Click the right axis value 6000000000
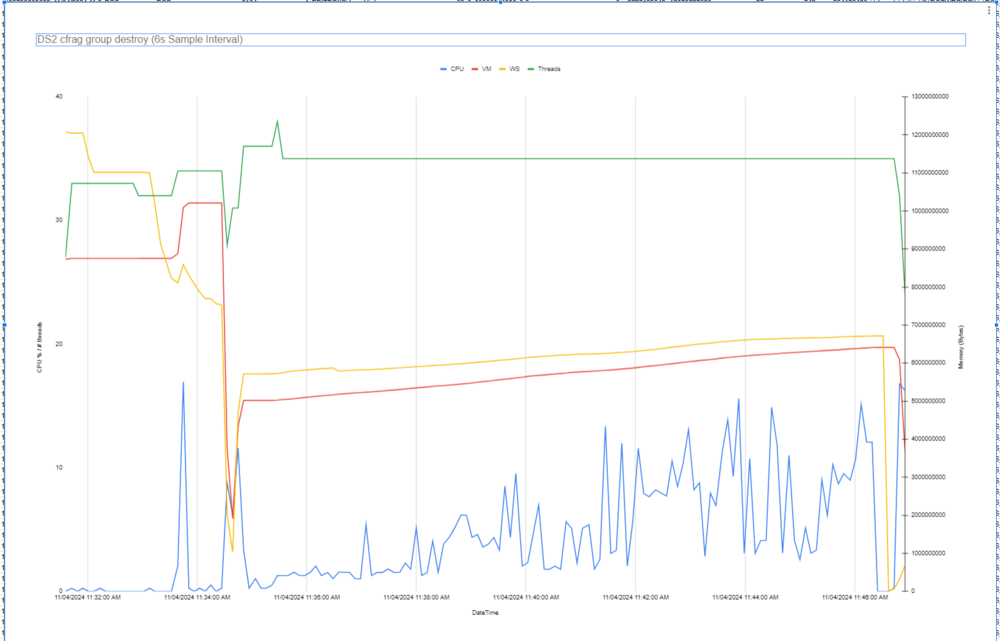 (929, 363)
